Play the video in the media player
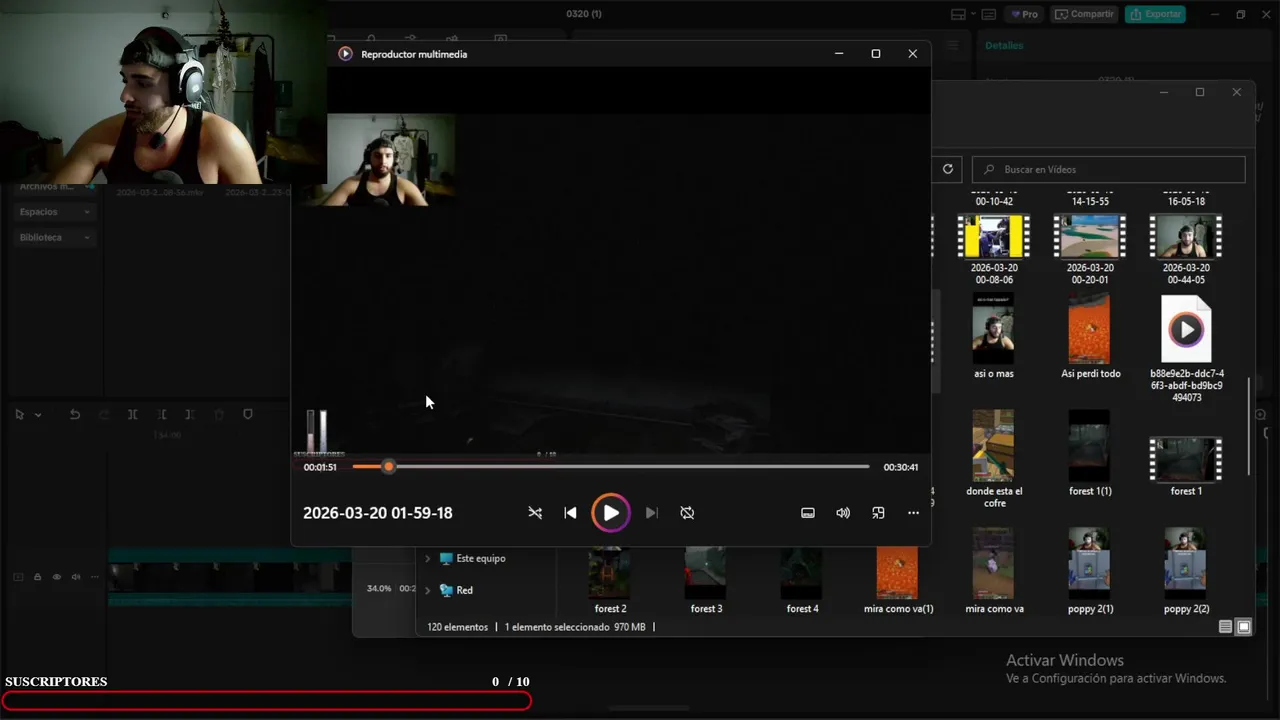Screen dimensions: 1280x720 610,513
